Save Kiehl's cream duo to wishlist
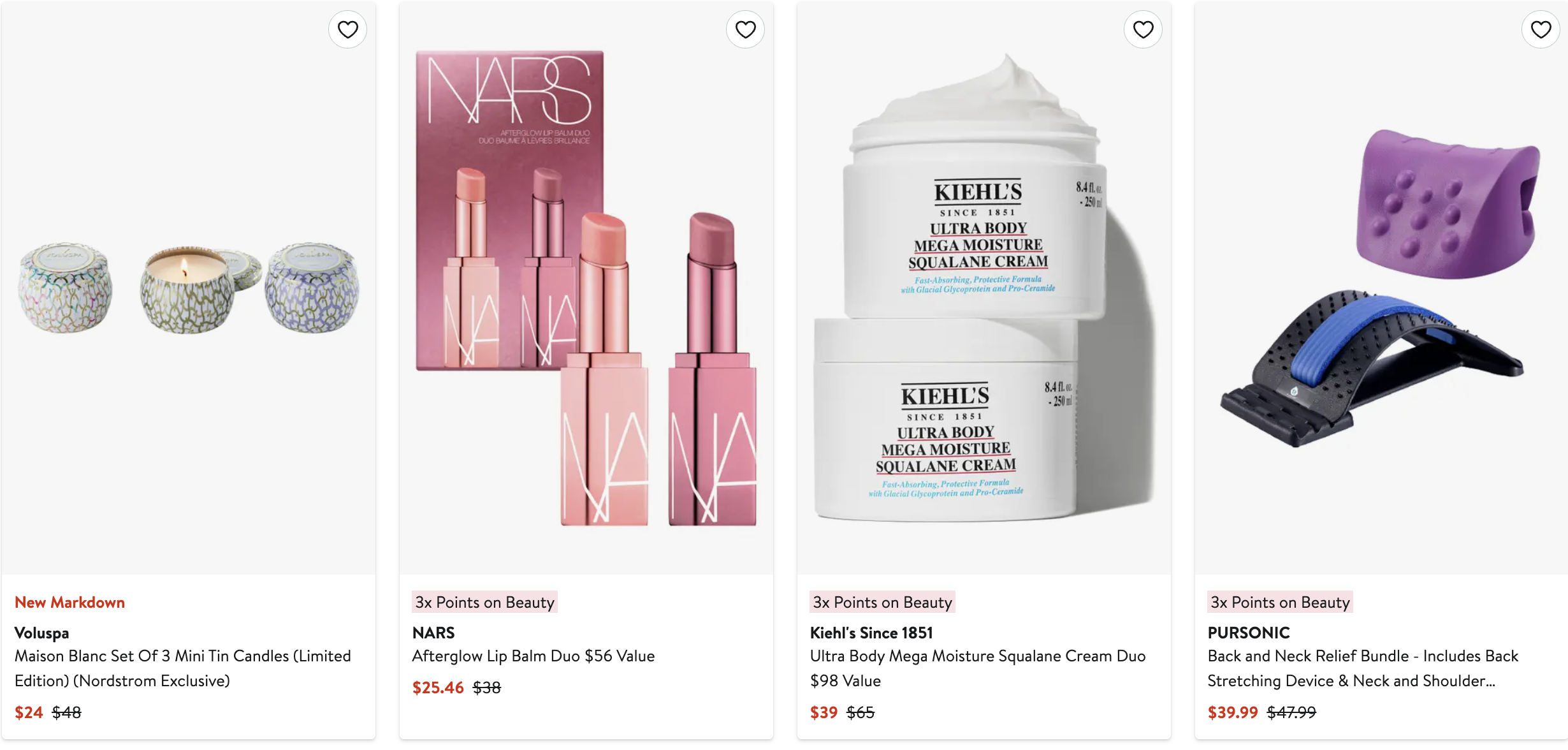This screenshot has width=1568, height=750. (x=1143, y=29)
